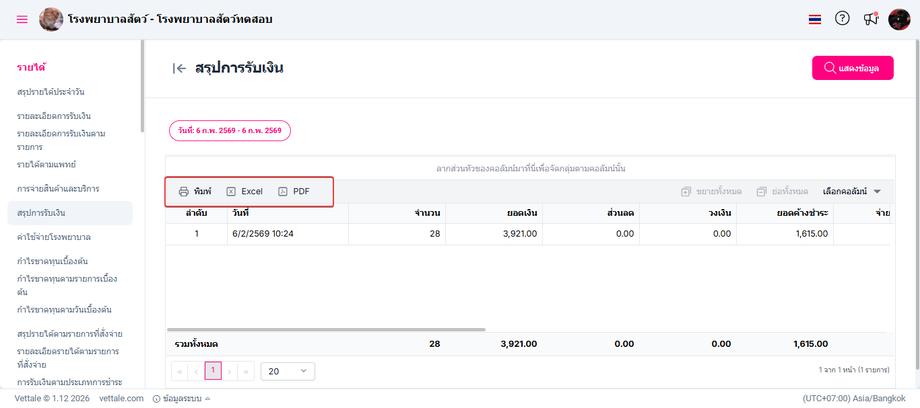This screenshot has height=408, width=920.
Task: Select ค่าใช้จ่ายโรงพยาบาล in the sidebar
Action: (x=54, y=237)
